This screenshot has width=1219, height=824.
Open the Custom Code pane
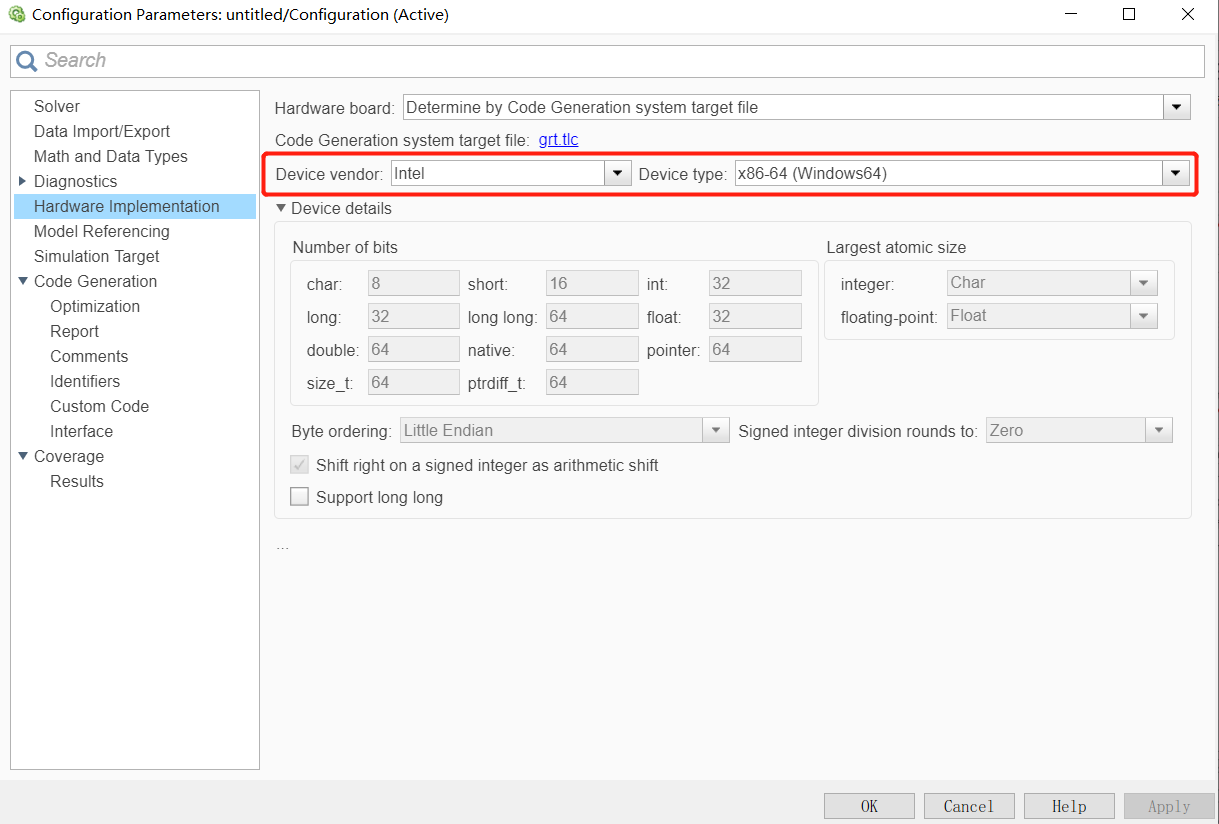tap(99, 406)
